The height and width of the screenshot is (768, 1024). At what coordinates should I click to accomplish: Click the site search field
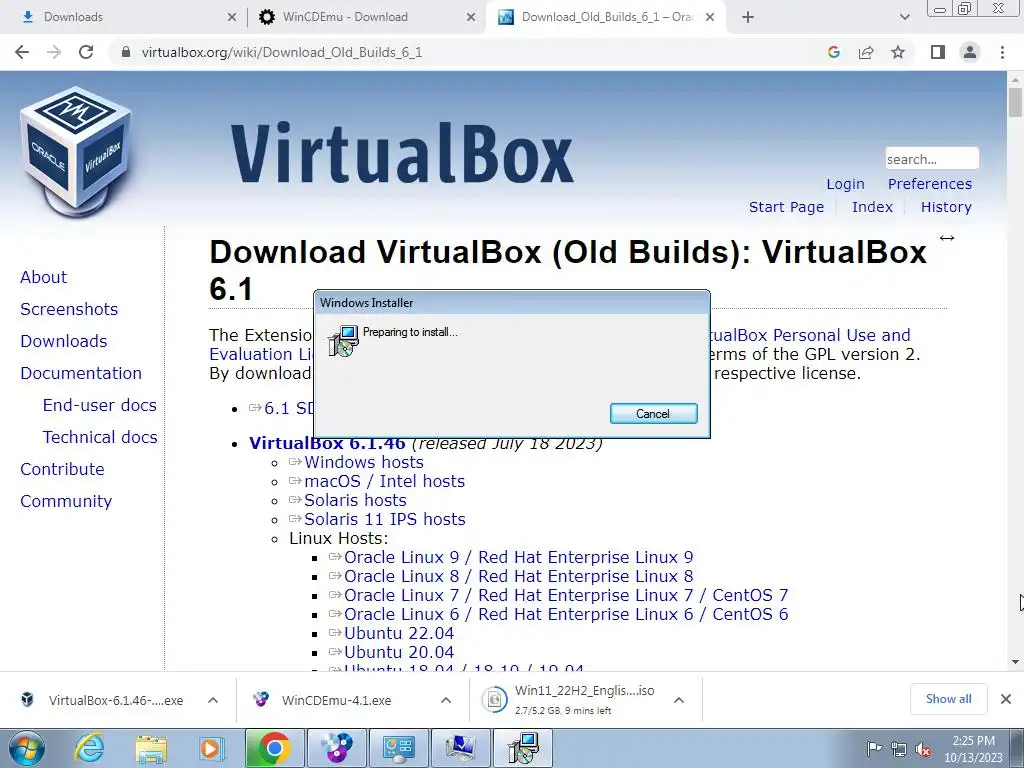click(932, 159)
